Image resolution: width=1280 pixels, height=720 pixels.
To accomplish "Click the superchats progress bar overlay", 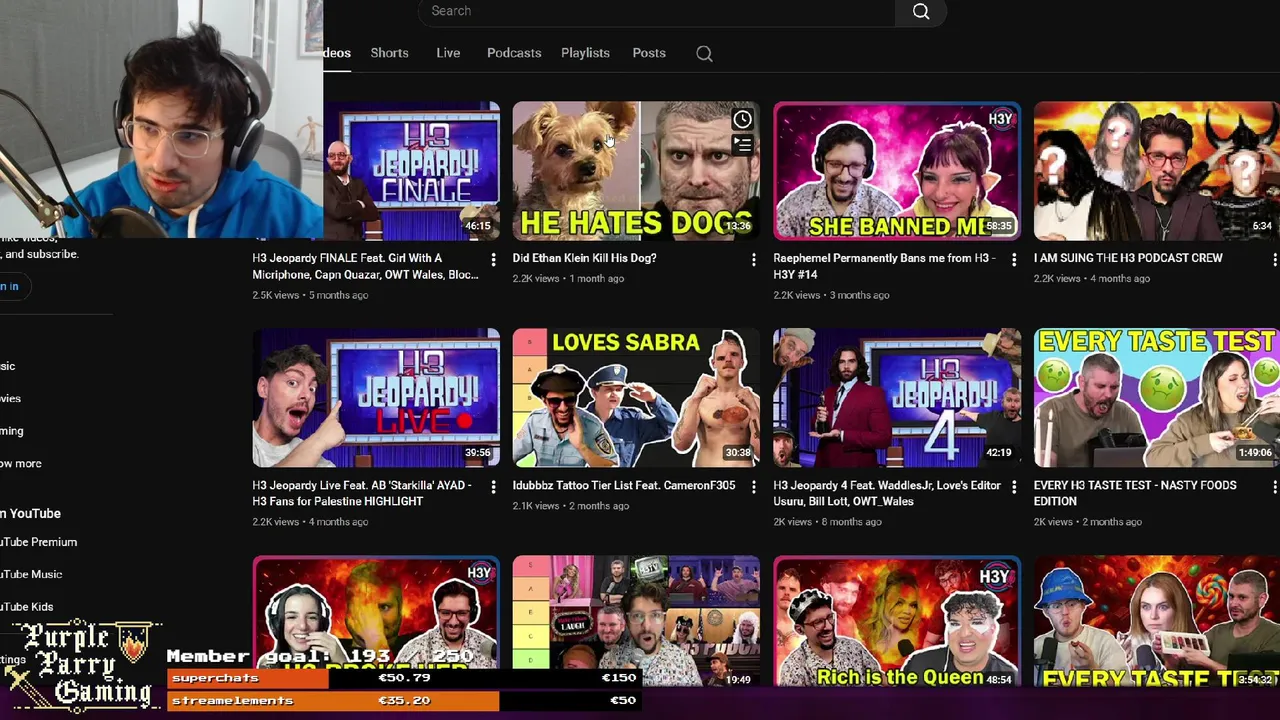I will 403,678.
